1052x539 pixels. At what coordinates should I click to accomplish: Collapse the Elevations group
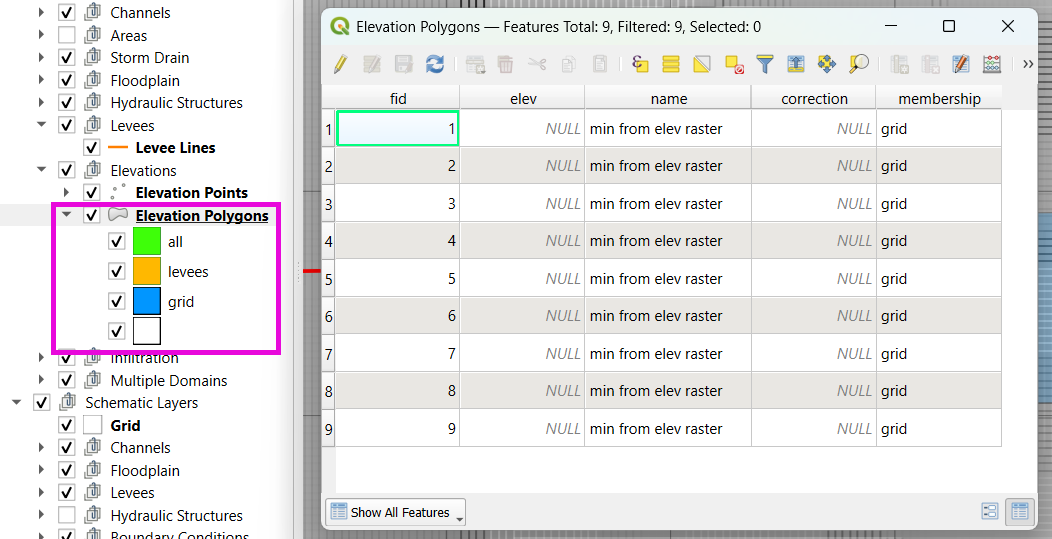[42, 170]
